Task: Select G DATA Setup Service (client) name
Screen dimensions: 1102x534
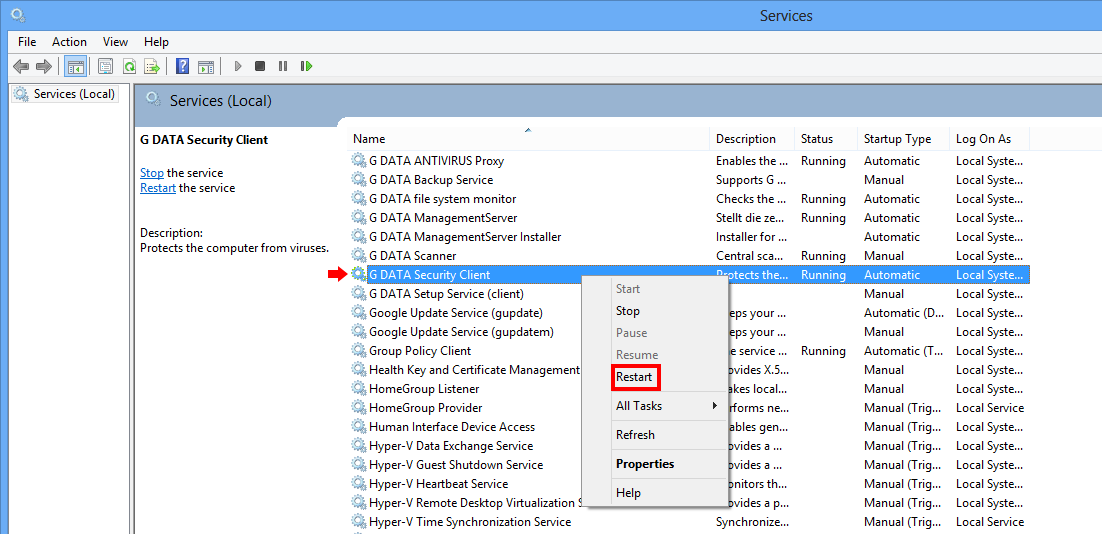Action: coord(446,293)
